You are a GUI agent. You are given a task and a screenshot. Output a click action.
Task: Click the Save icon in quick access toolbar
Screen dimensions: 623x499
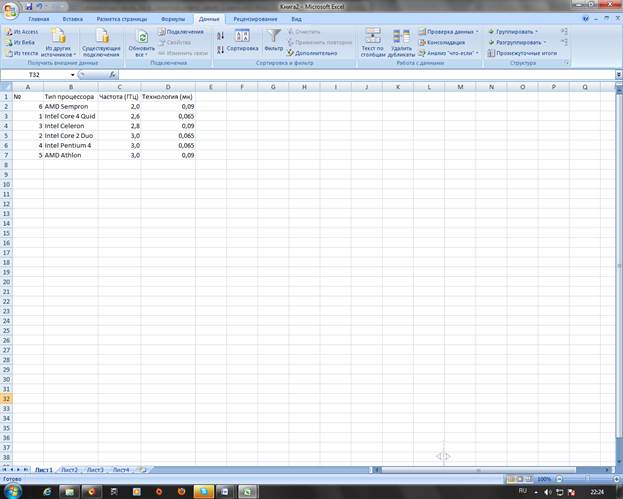pyautogui.click(x=29, y=6)
